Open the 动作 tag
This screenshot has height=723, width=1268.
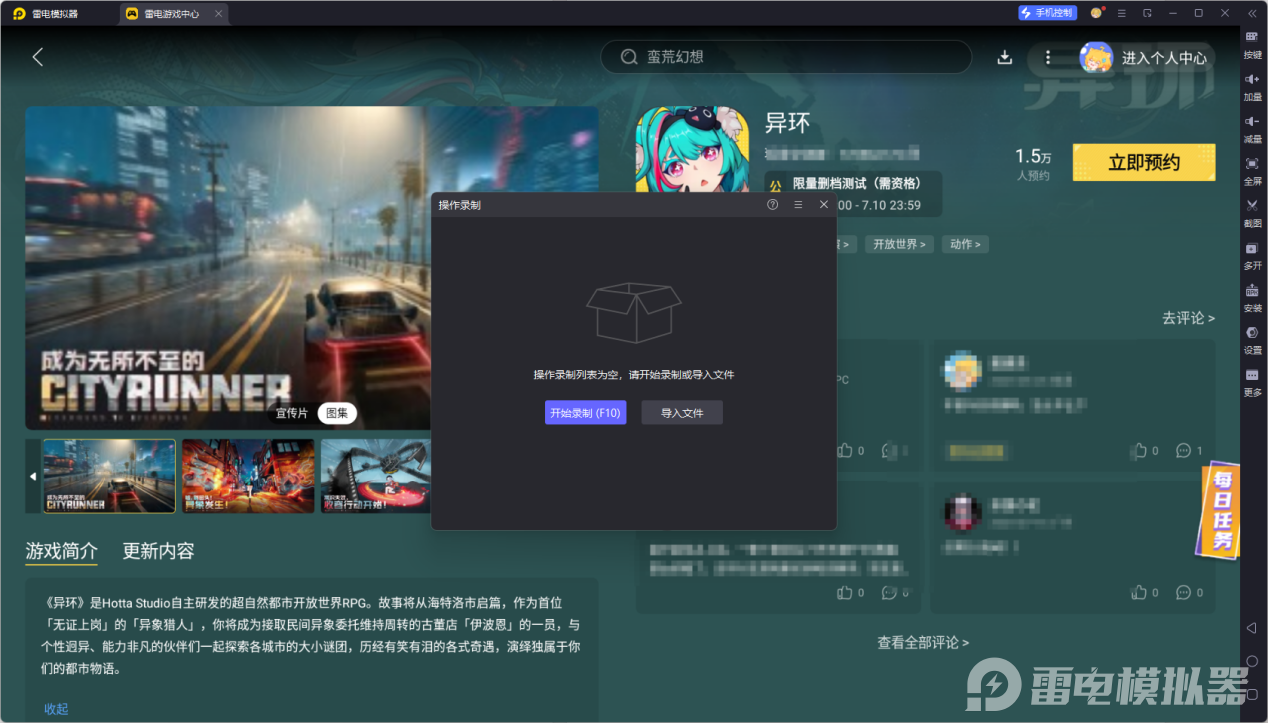coord(966,244)
